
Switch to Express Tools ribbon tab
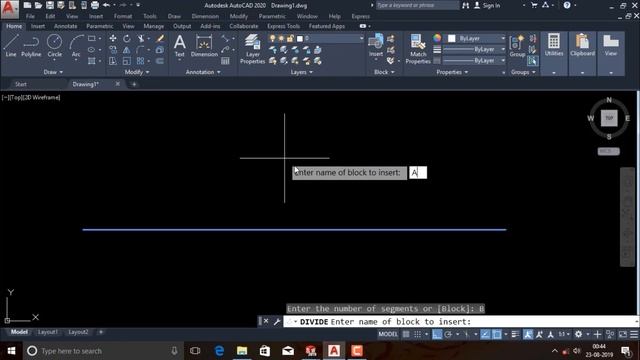tap(283, 26)
